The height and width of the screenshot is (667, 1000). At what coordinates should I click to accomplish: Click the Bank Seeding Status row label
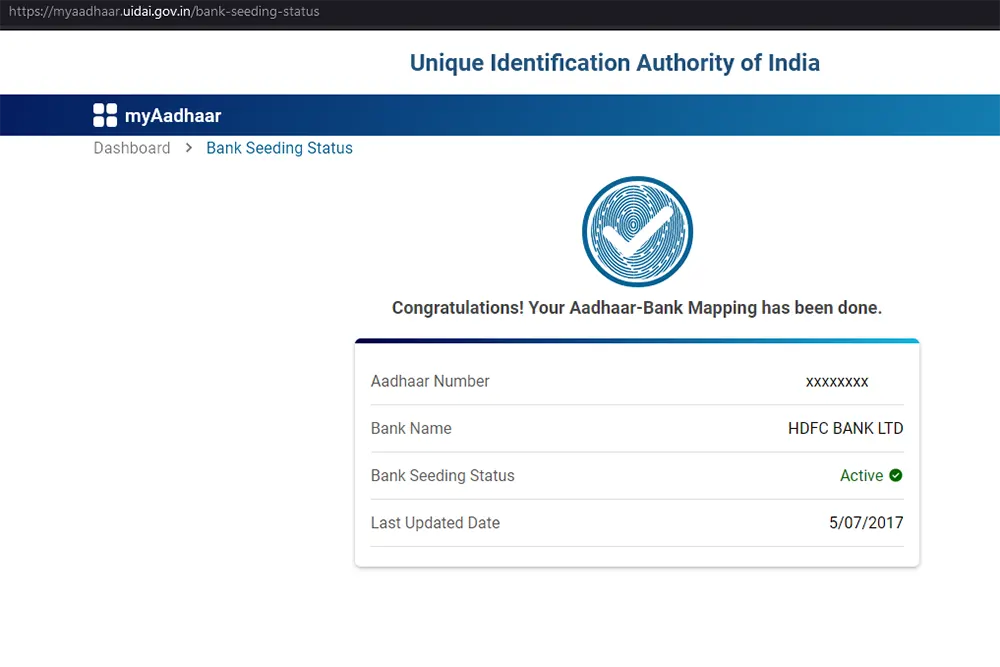[443, 476]
